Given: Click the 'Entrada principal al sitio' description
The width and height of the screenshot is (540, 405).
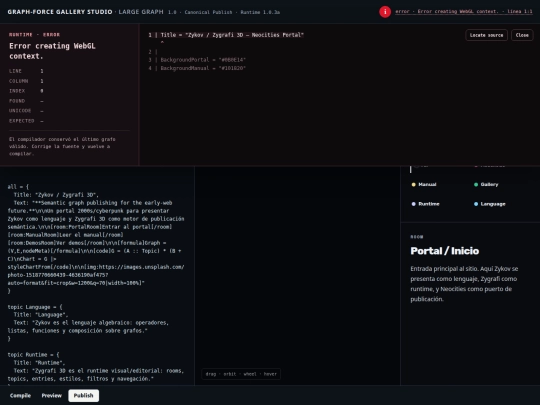Looking at the screenshot, I should coord(464,284).
